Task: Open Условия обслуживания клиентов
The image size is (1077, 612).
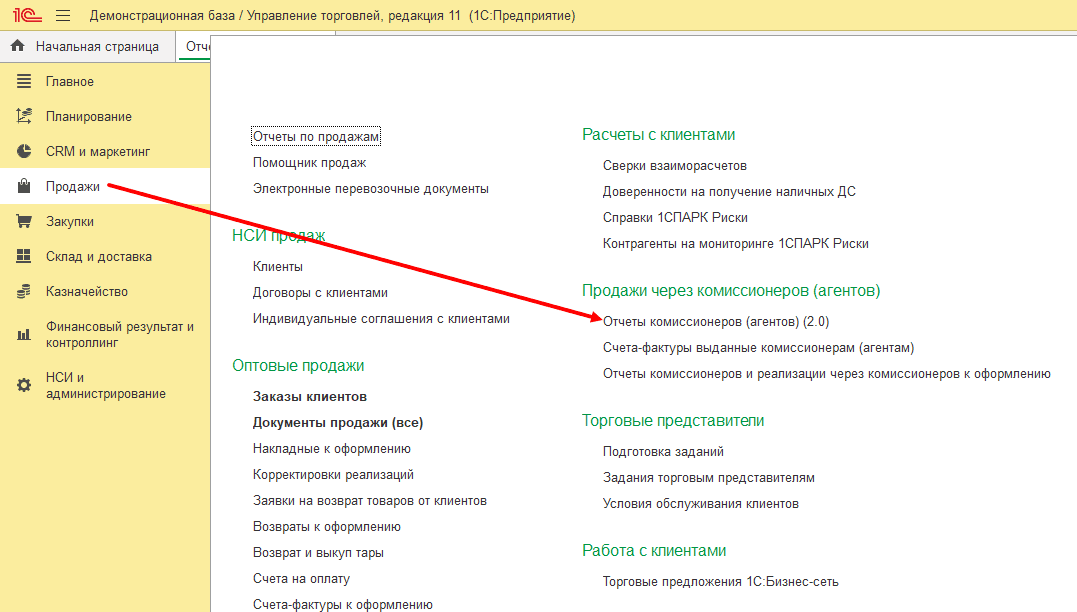Action: coord(701,503)
